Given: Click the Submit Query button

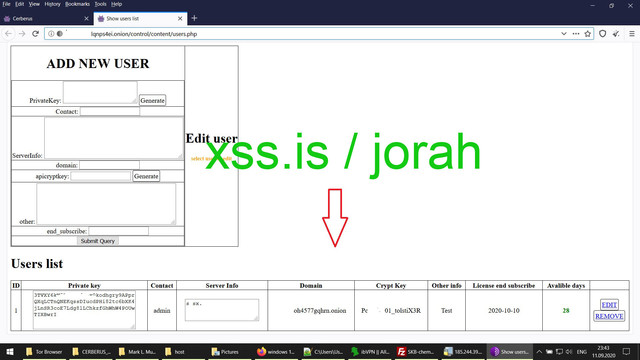Looking at the screenshot, I should pyautogui.click(x=98, y=241).
